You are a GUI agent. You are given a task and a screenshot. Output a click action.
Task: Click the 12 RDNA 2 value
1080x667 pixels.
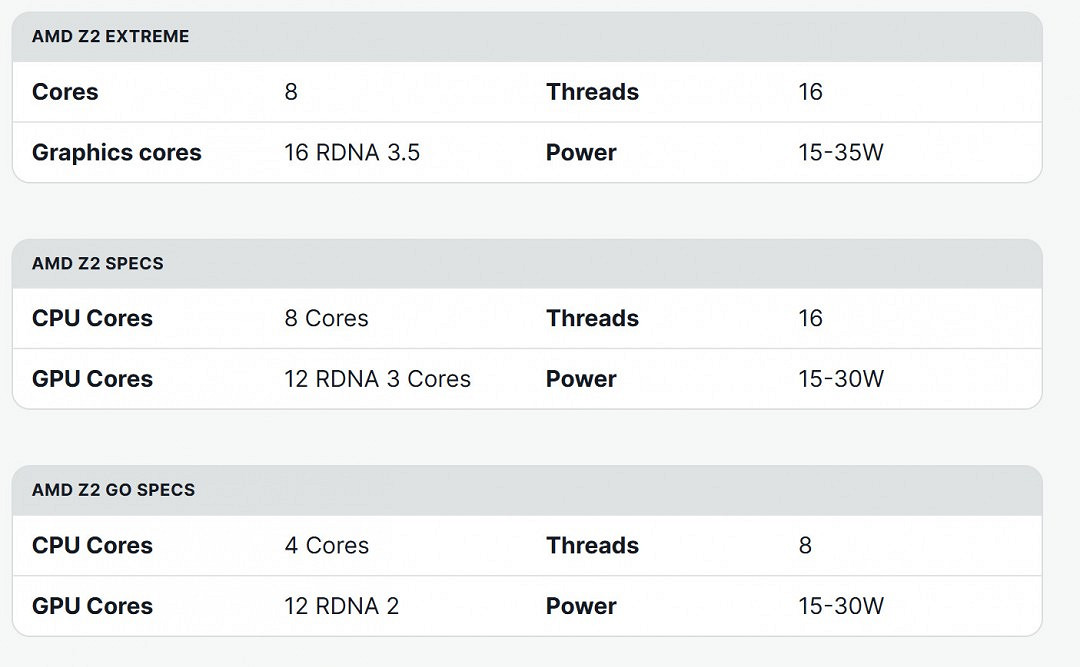[x=341, y=606]
